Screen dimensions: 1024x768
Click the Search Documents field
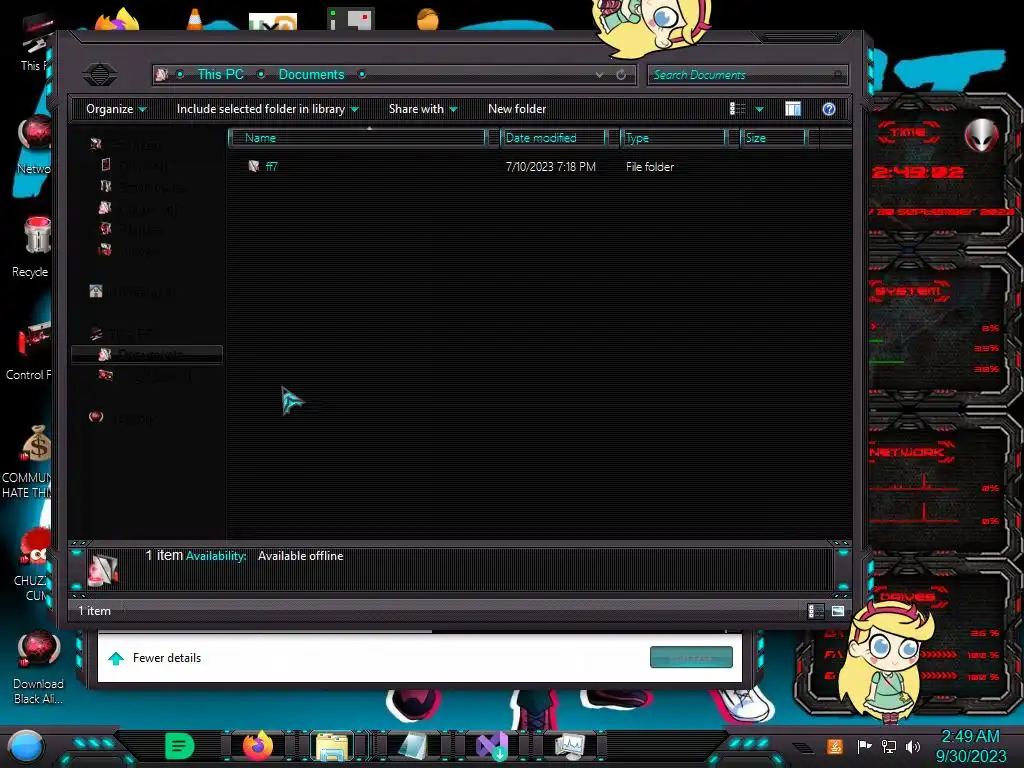click(x=746, y=74)
